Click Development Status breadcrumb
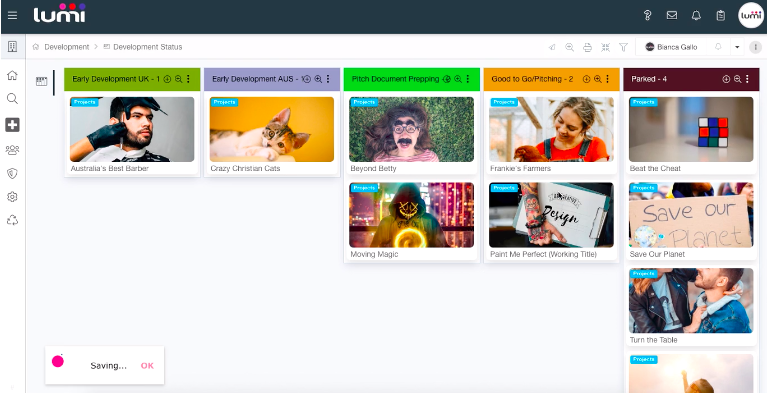The height and width of the screenshot is (404, 768). tap(147, 47)
